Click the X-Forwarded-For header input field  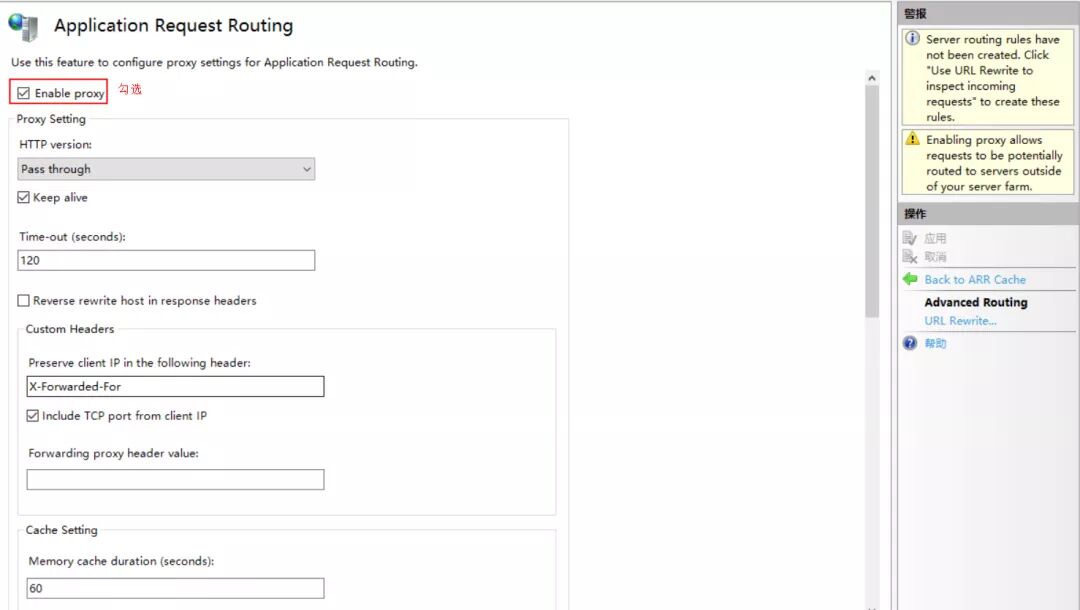pyautogui.click(x=175, y=386)
